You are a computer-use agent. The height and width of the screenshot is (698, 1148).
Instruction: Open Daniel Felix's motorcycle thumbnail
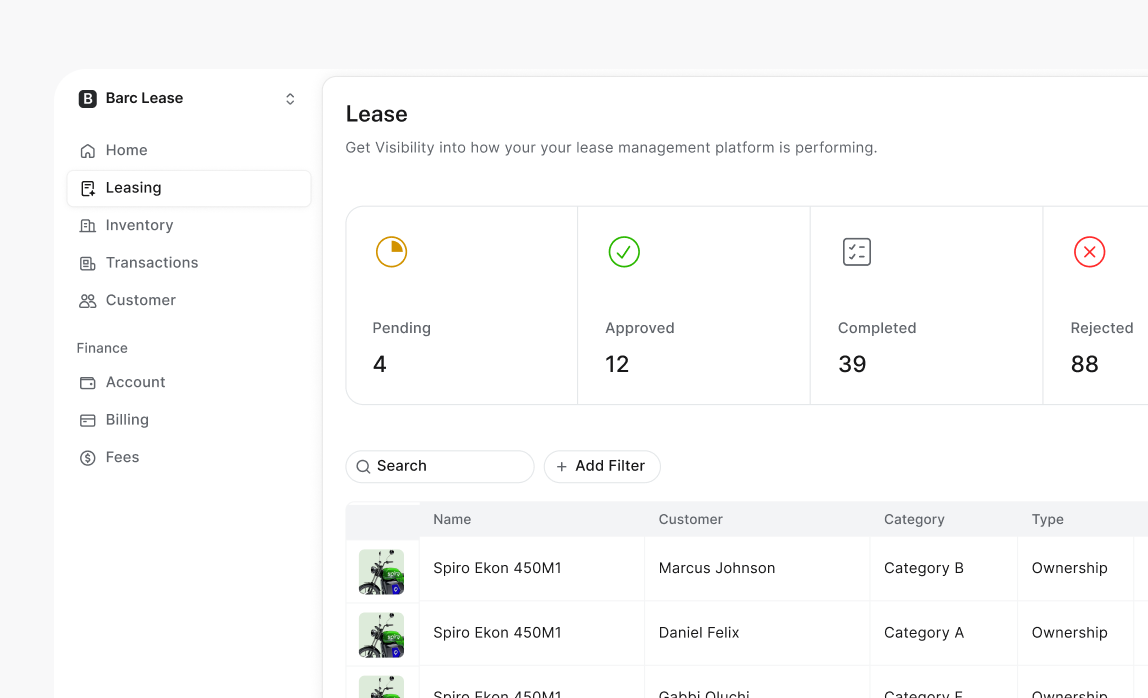pos(381,635)
